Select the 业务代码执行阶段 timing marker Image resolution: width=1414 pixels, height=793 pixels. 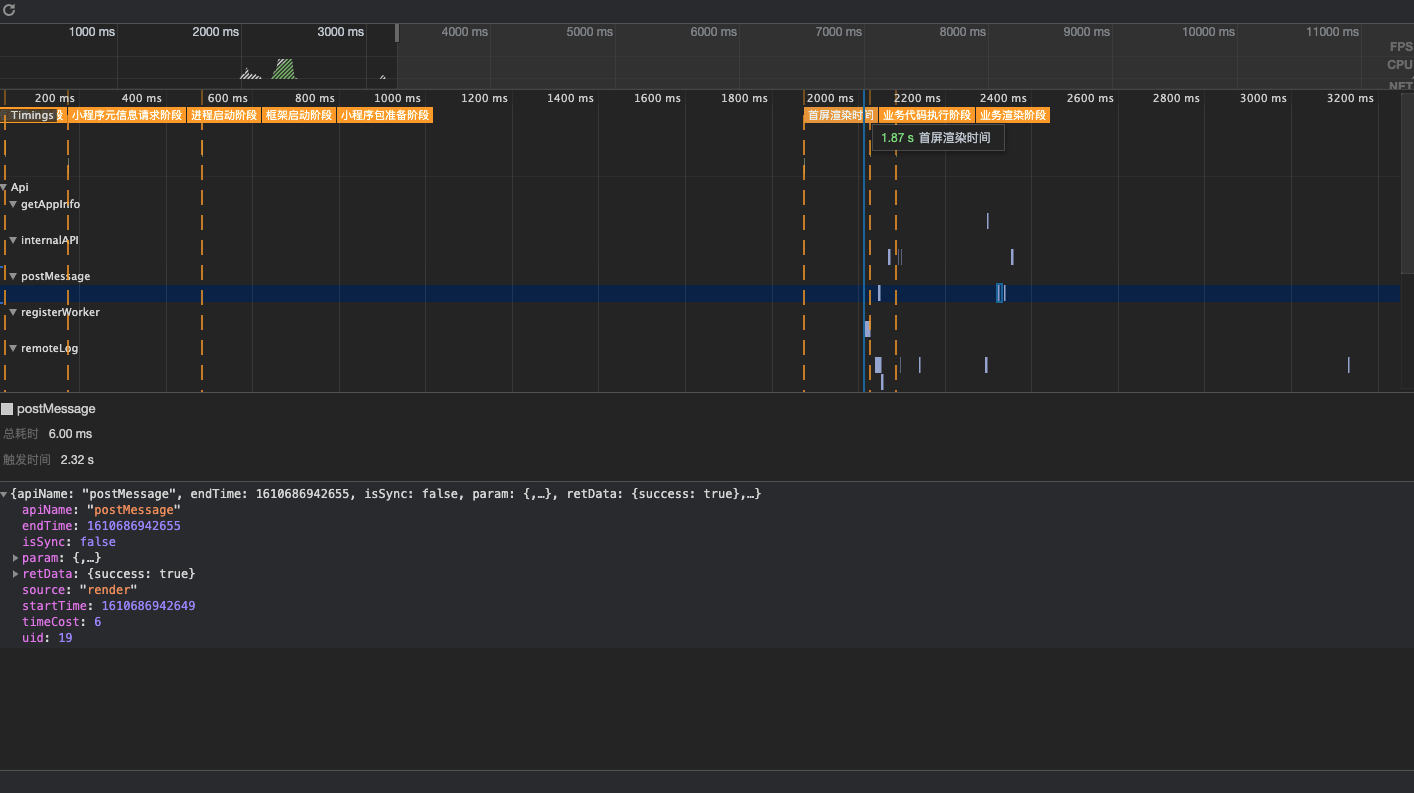(x=926, y=115)
